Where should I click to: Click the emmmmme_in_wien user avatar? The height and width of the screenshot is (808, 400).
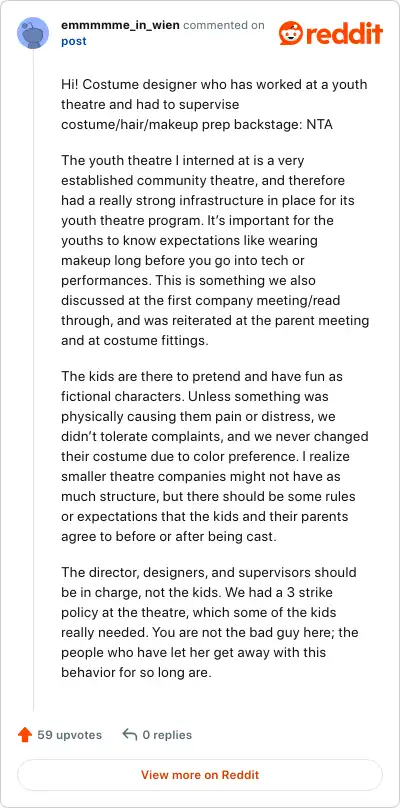coord(33,33)
